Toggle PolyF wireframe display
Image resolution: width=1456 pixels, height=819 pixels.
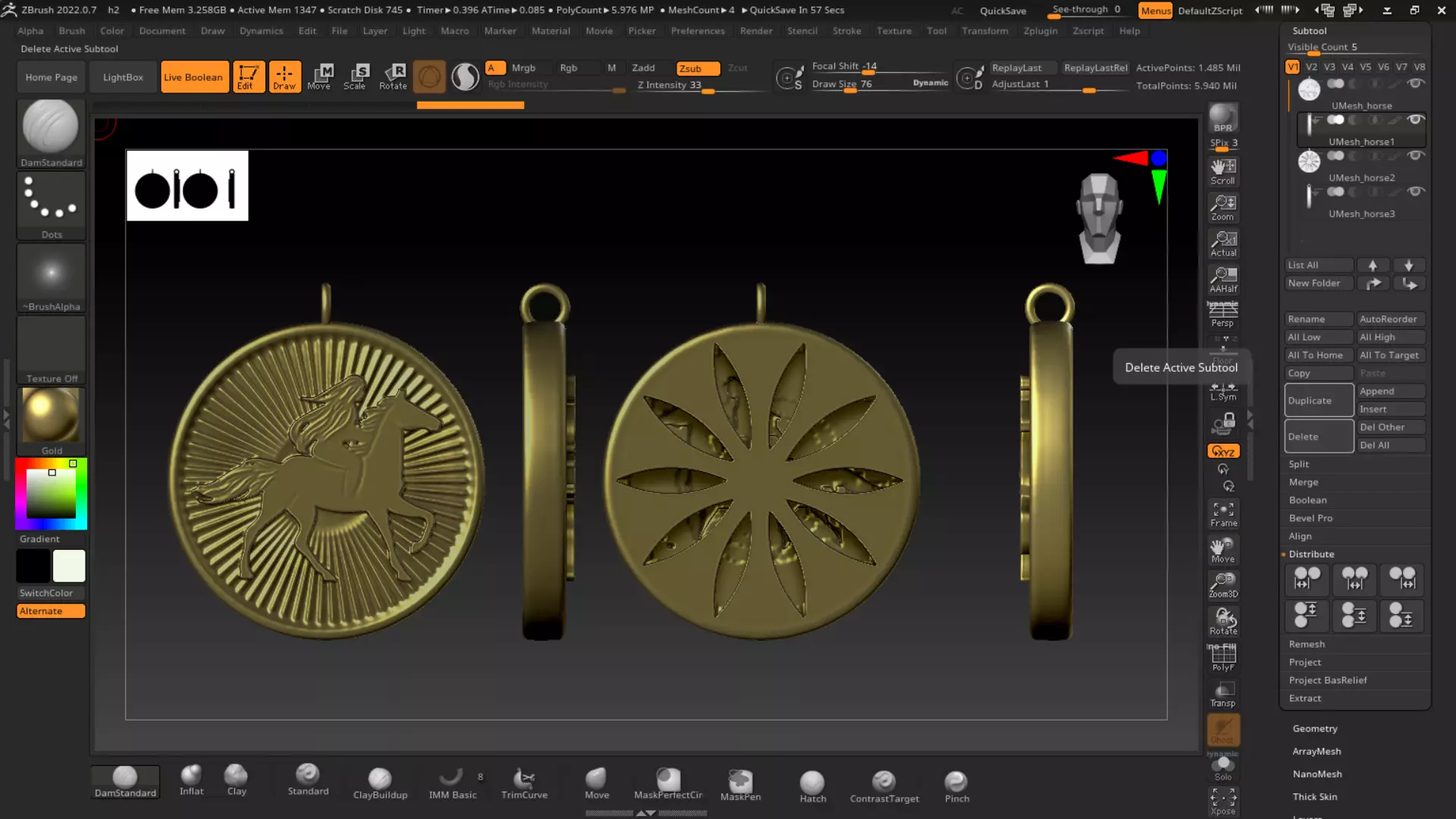click(x=1222, y=657)
